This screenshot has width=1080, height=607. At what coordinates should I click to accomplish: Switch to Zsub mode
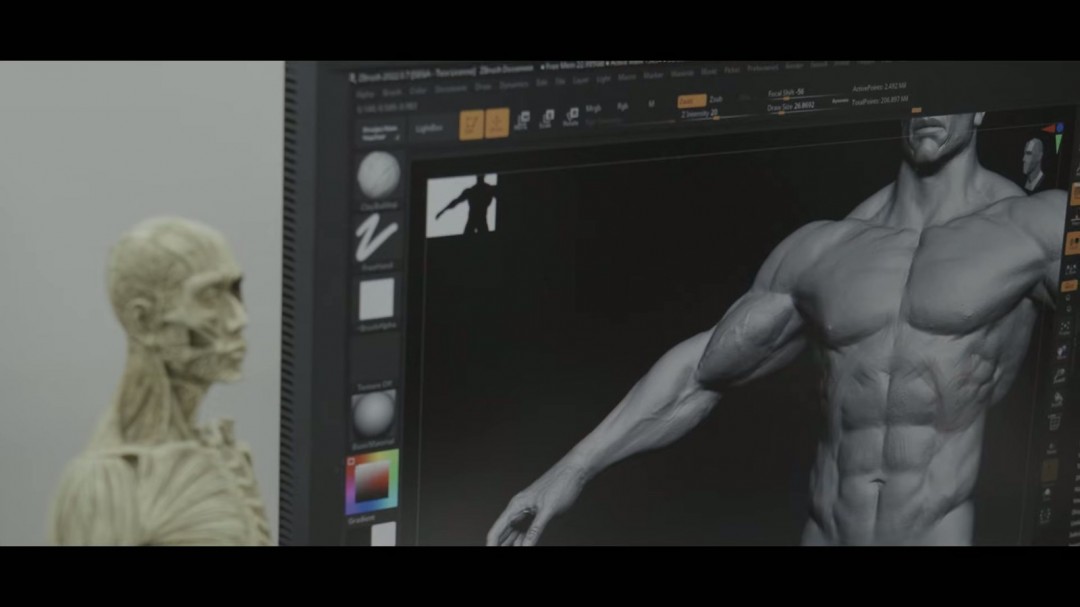coord(716,101)
